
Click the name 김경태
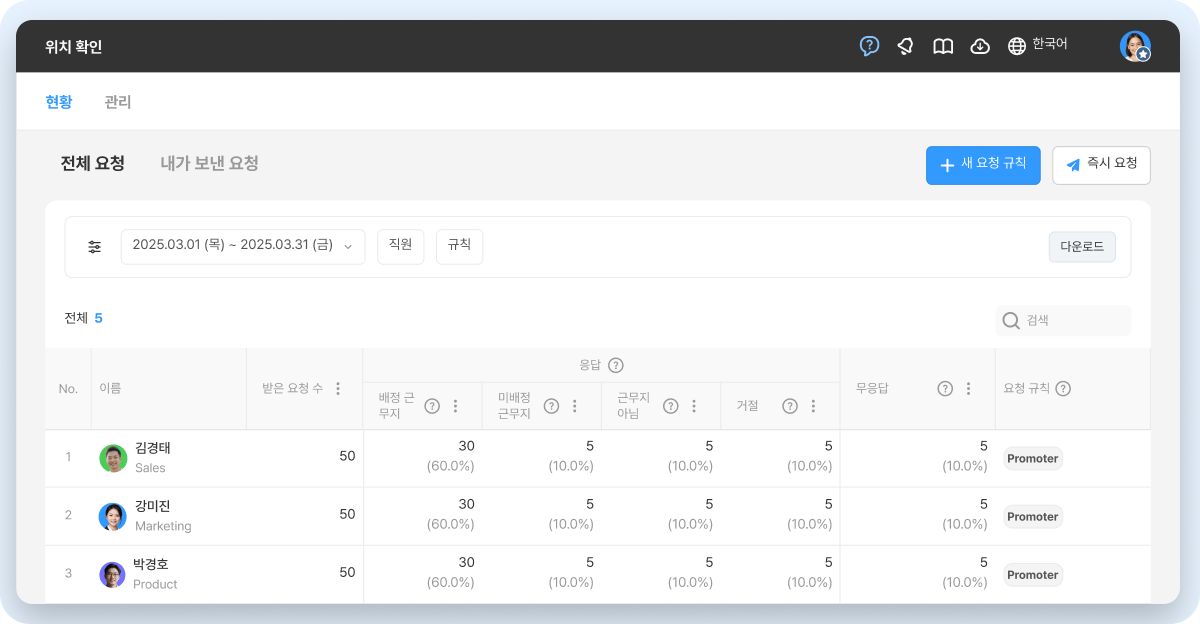point(153,447)
